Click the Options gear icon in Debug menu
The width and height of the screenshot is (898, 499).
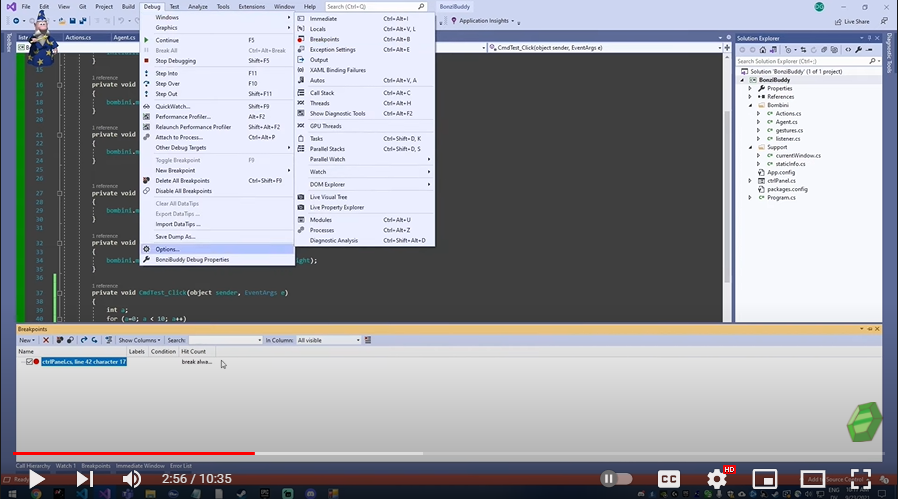tap(146, 249)
